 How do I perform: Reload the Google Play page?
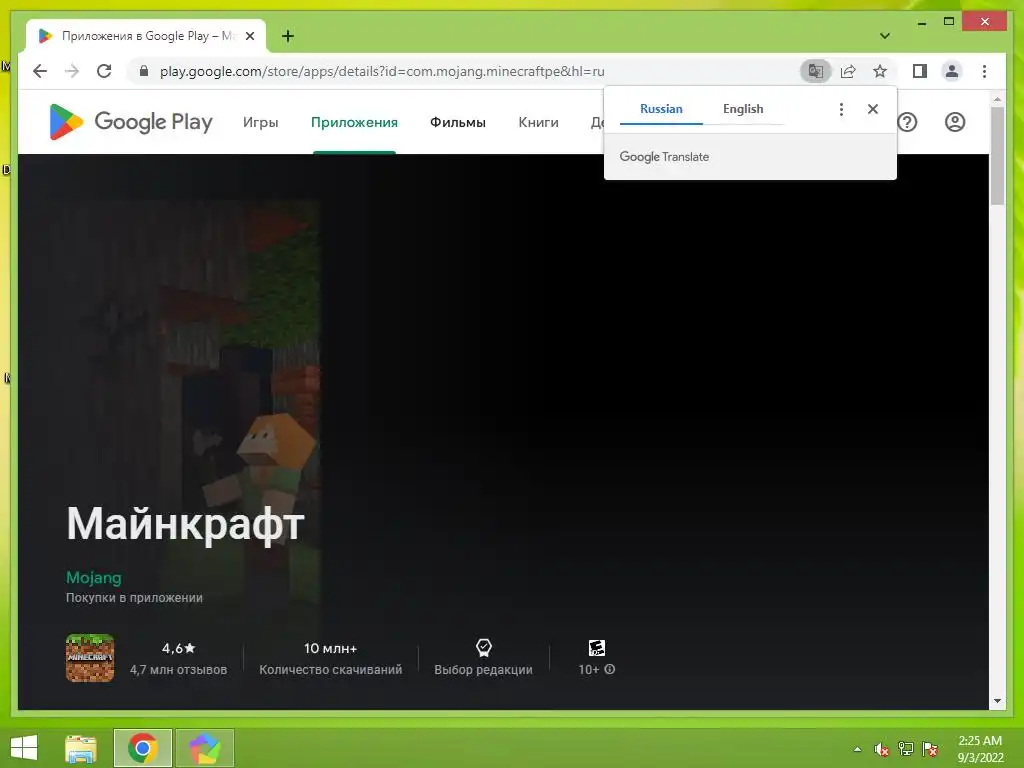pyautogui.click(x=104, y=71)
